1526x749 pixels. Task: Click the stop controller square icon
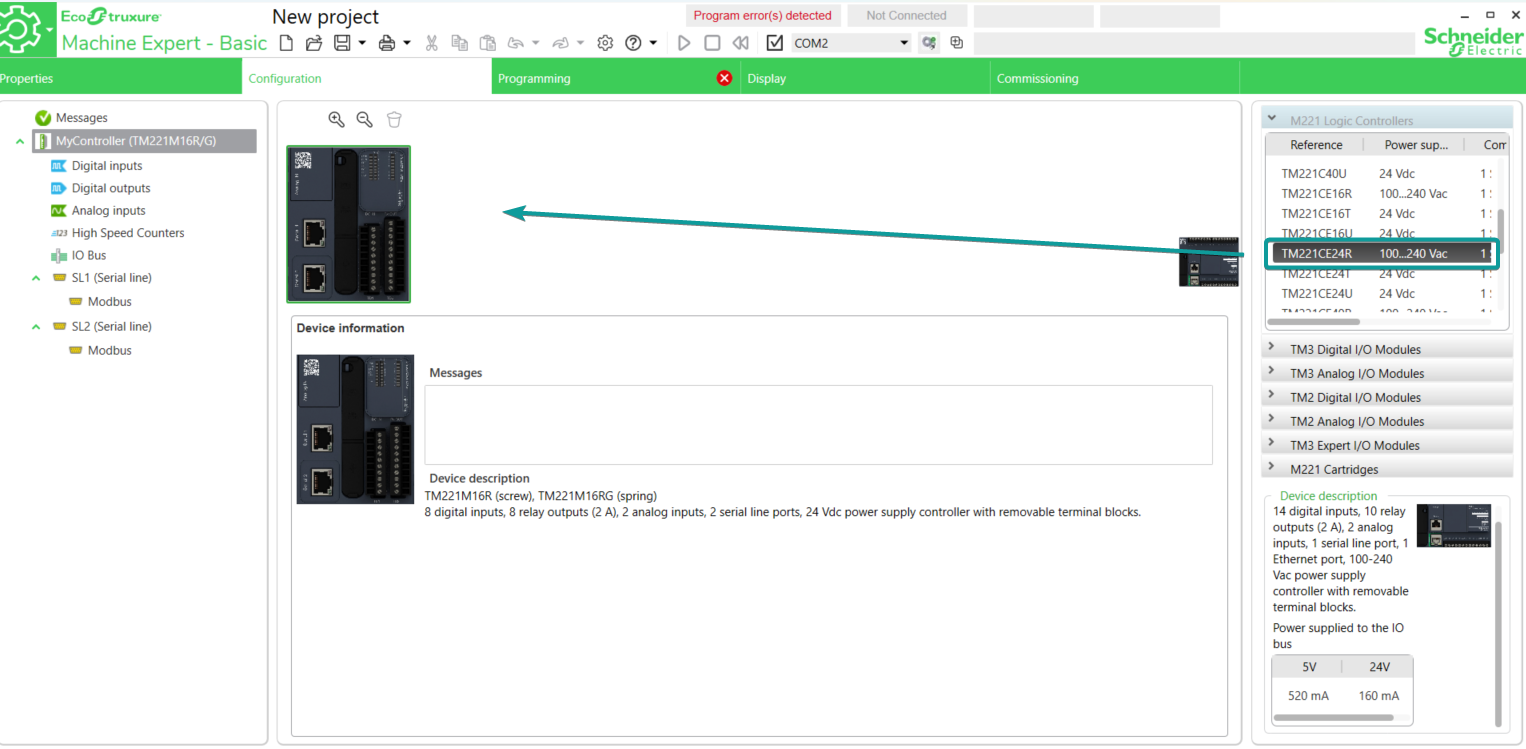(x=712, y=43)
